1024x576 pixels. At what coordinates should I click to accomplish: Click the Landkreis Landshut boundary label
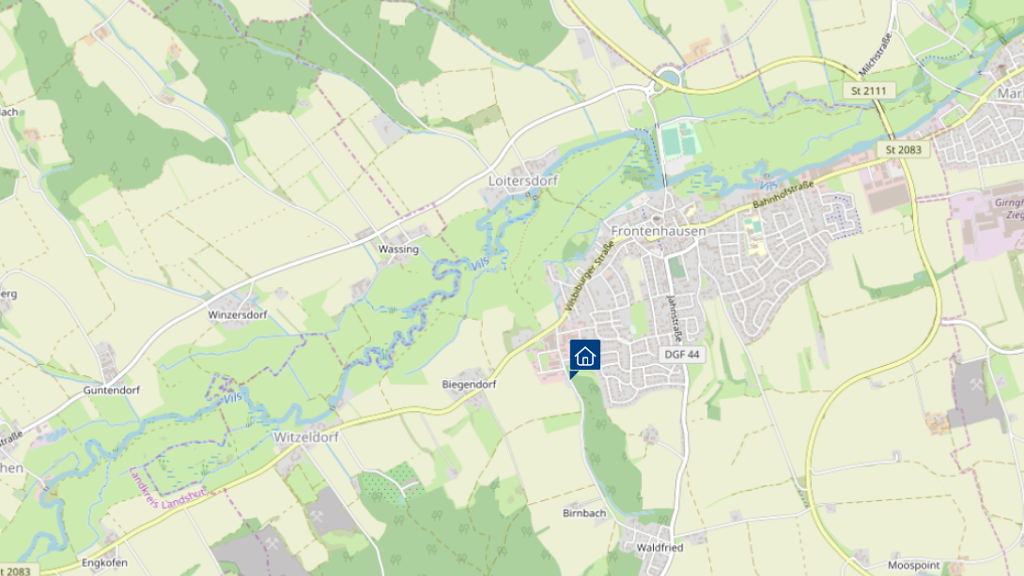tap(167, 488)
